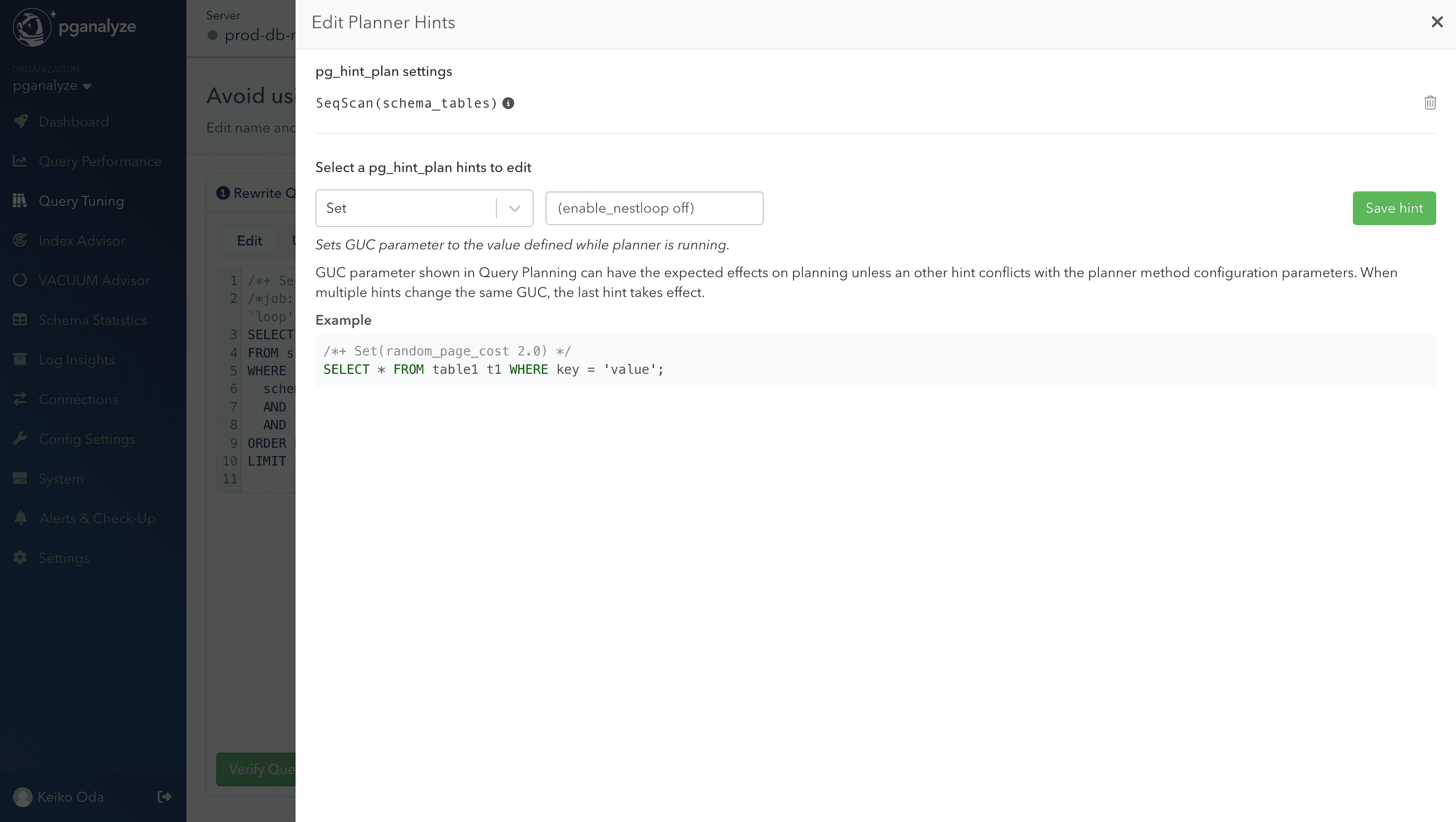
Task: Expand the pganalyze organization switcher
Action: click(52, 85)
